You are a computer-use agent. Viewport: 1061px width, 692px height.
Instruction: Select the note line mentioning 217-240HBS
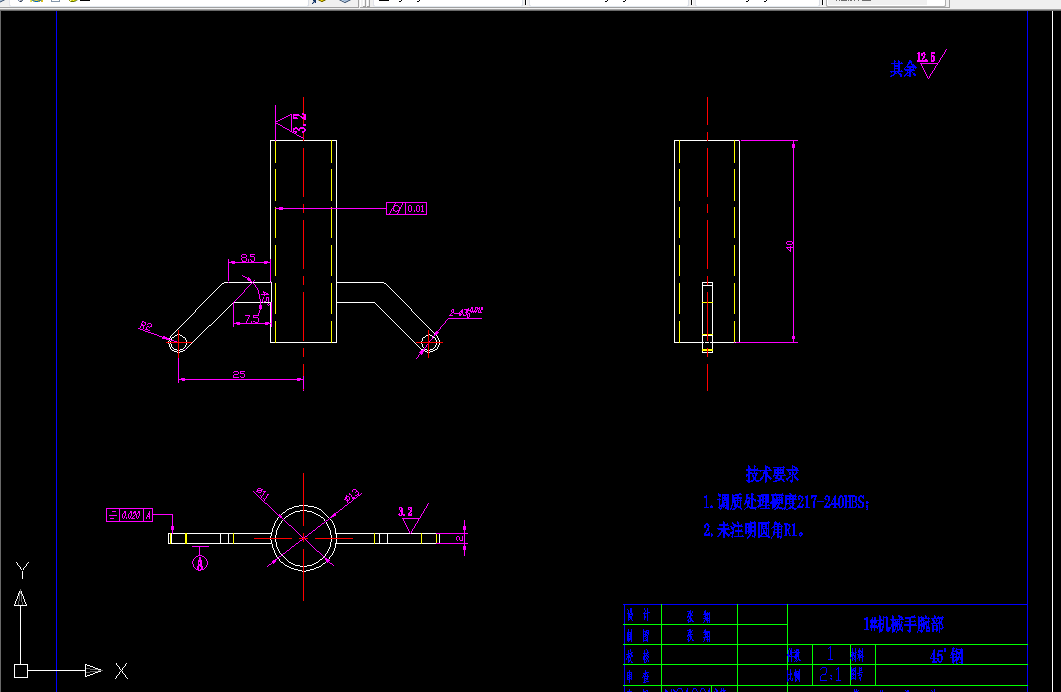click(x=786, y=503)
